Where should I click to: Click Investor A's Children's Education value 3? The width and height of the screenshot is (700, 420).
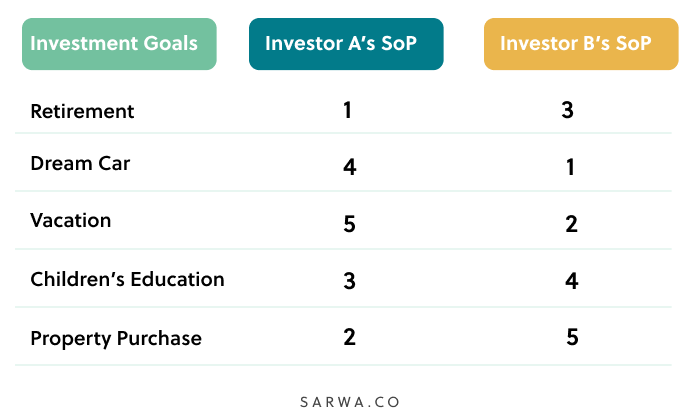pyautogui.click(x=349, y=281)
